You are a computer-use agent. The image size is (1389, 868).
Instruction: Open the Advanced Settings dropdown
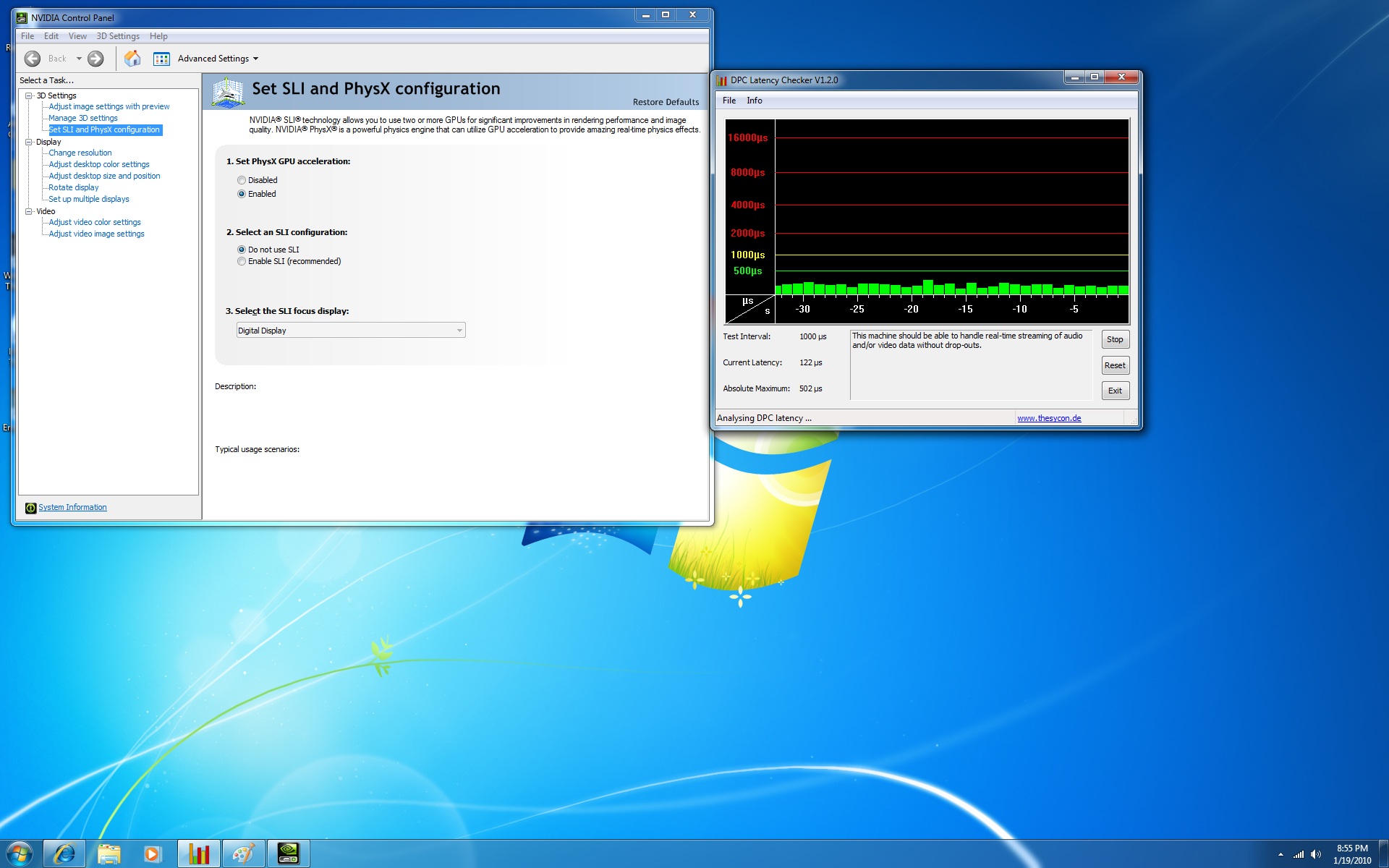click(x=218, y=59)
